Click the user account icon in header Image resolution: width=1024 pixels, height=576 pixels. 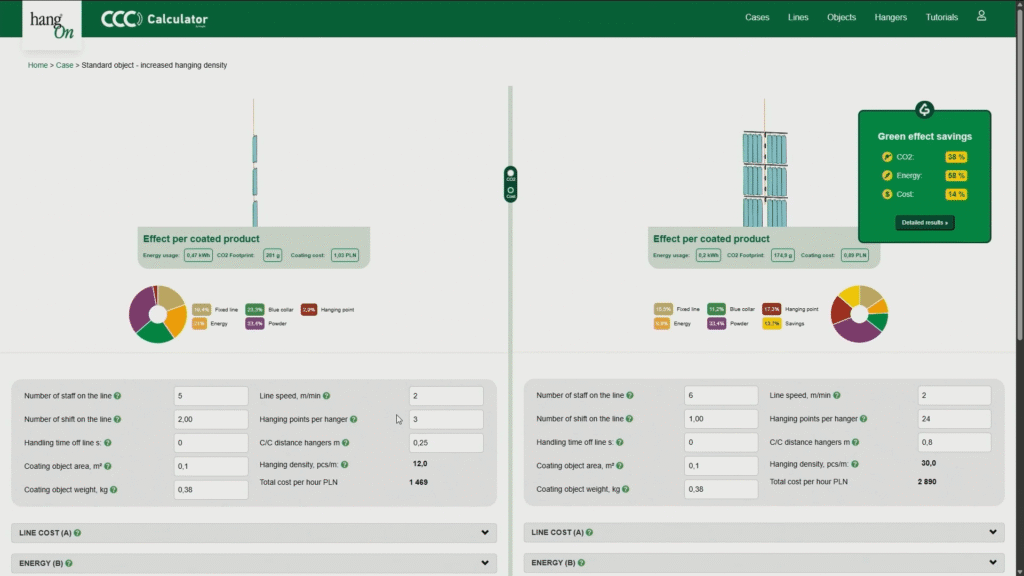tap(981, 16)
